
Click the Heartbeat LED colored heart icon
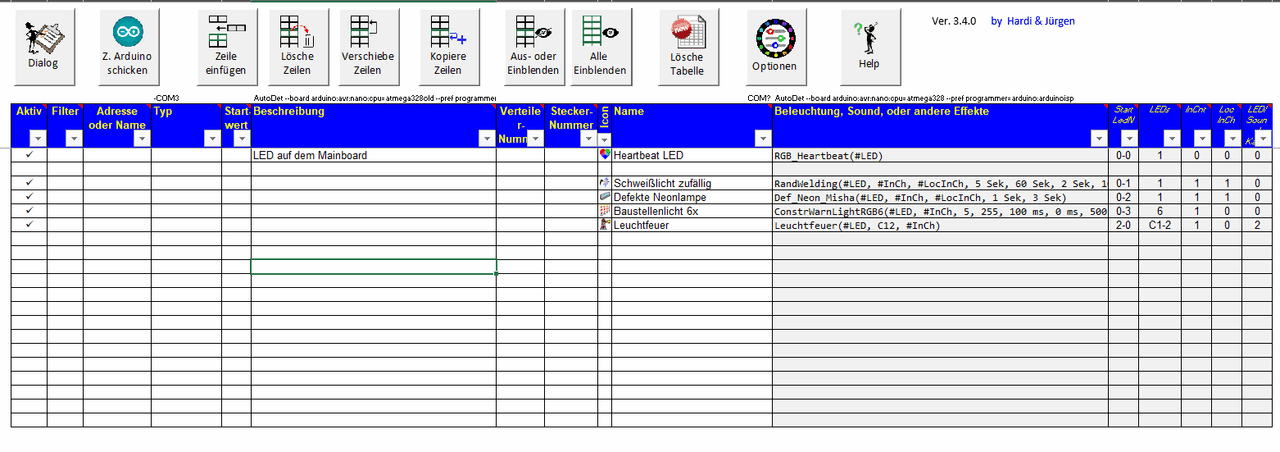point(604,155)
